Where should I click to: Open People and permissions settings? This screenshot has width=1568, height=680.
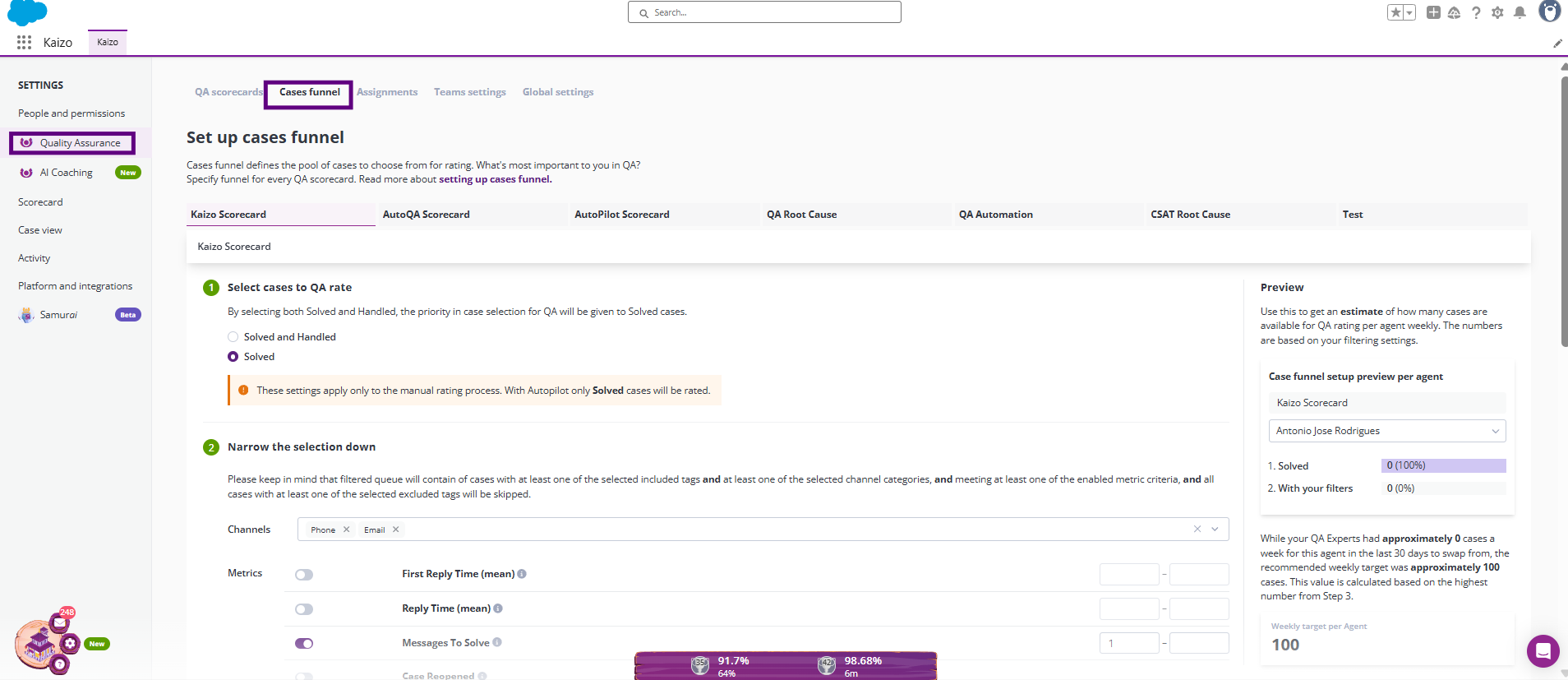[x=71, y=113]
